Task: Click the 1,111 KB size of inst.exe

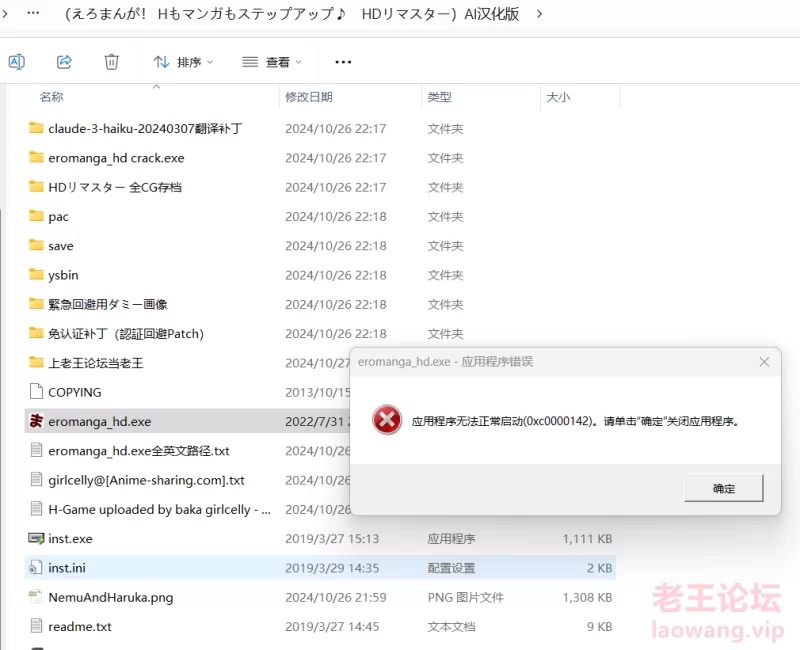Action: pyautogui.click(x=587, y=539)
